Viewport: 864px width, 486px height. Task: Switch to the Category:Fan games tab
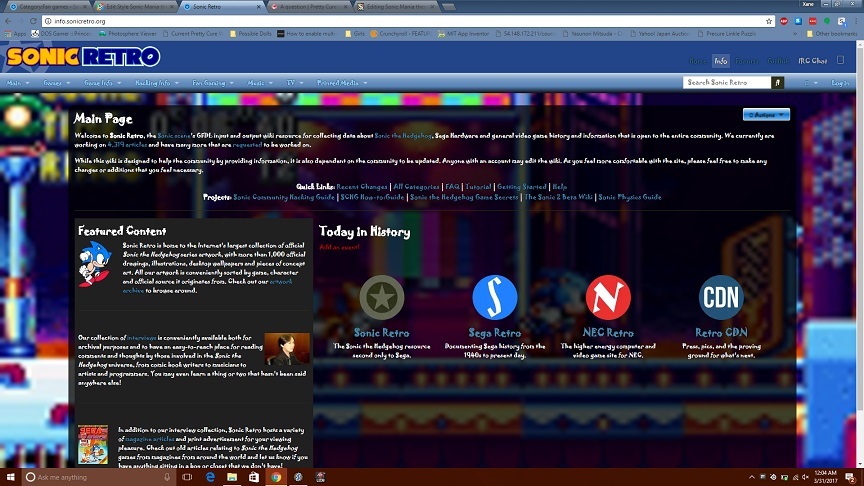pyautogui.click(x=47, y=7)
